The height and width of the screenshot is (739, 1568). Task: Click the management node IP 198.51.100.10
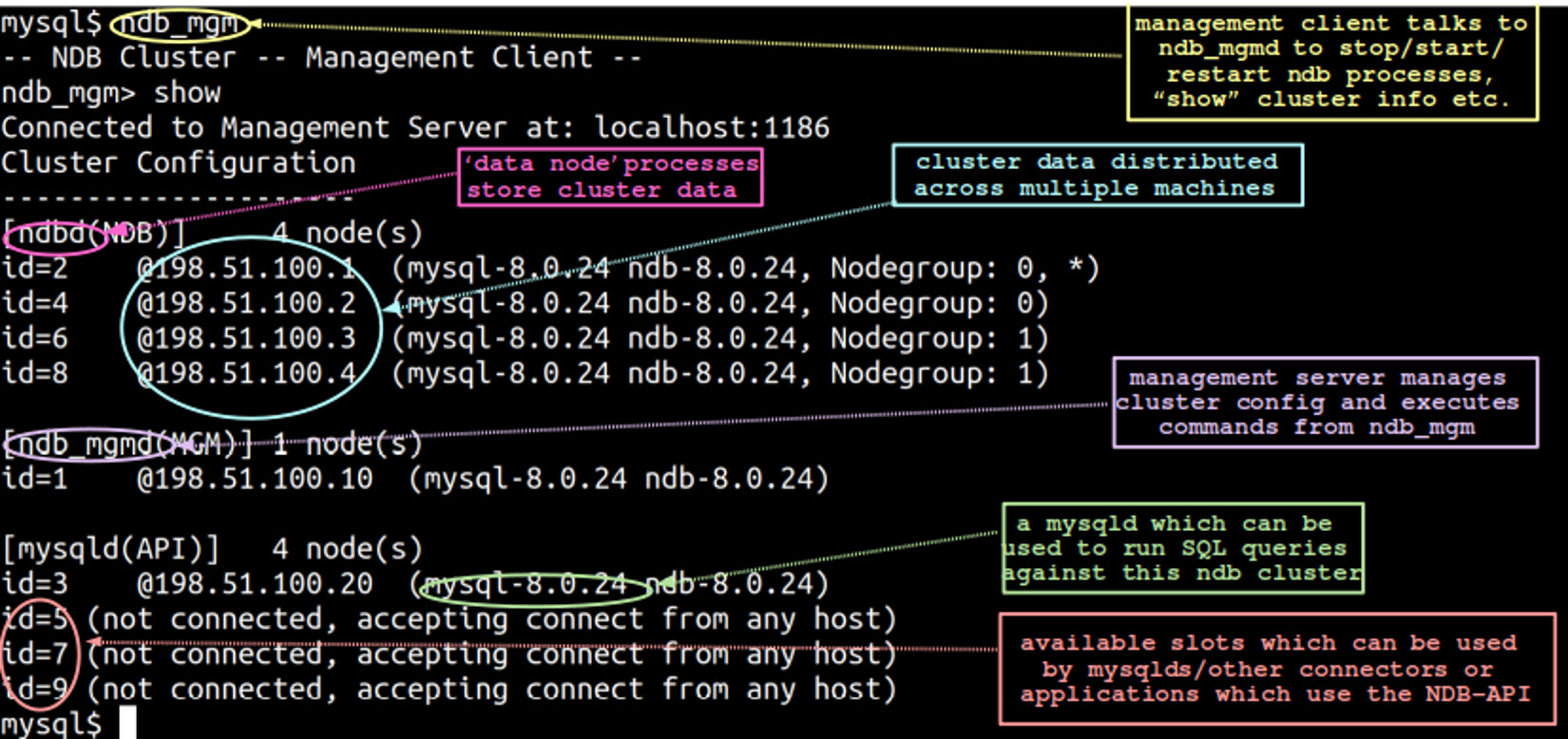256,479
